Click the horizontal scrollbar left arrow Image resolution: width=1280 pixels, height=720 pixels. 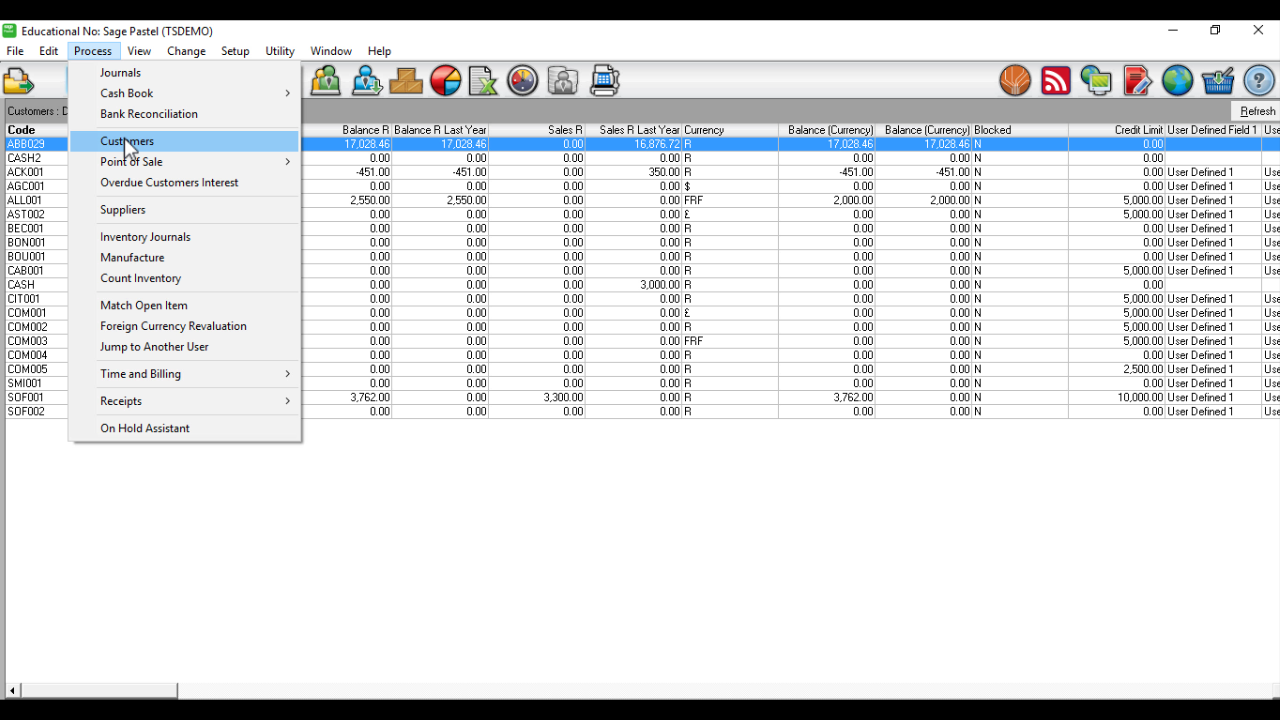pyautogui.click(x=13, y=691)
